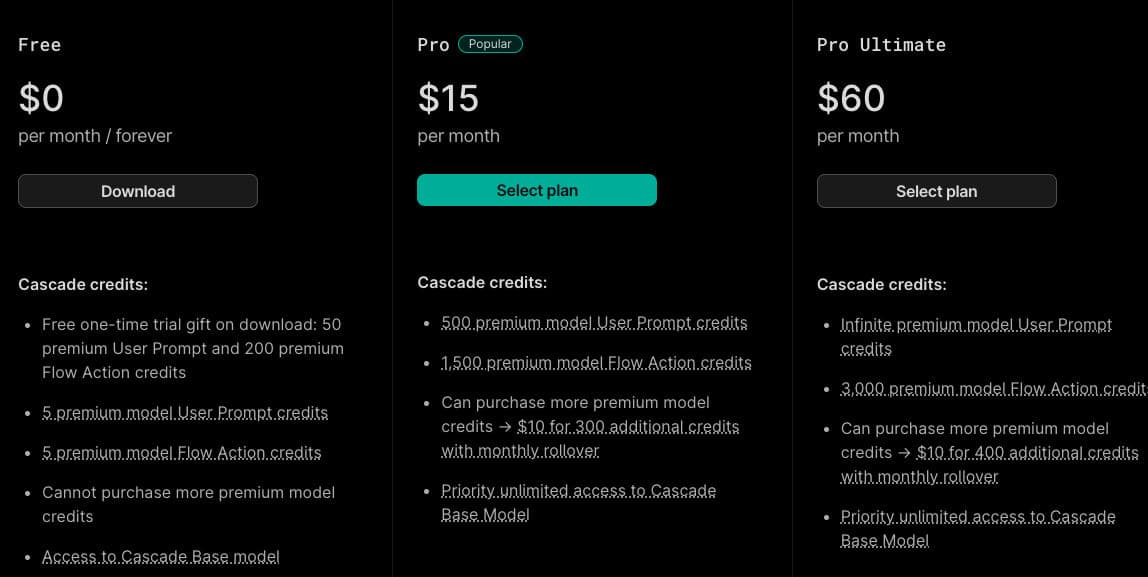Viewport: 1148px width, 577px height.
Task: Open the Pro Ultimate plan's Priority unlimited access link
Action: 977,516
